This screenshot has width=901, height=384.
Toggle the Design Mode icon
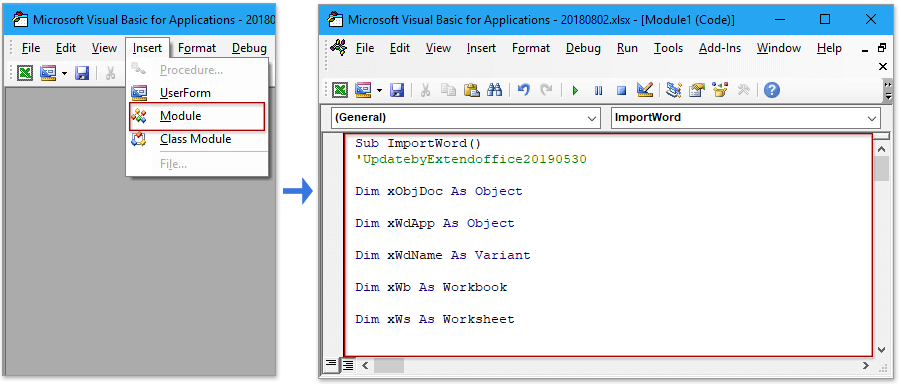pyautogui.click(x=645, y=90)
